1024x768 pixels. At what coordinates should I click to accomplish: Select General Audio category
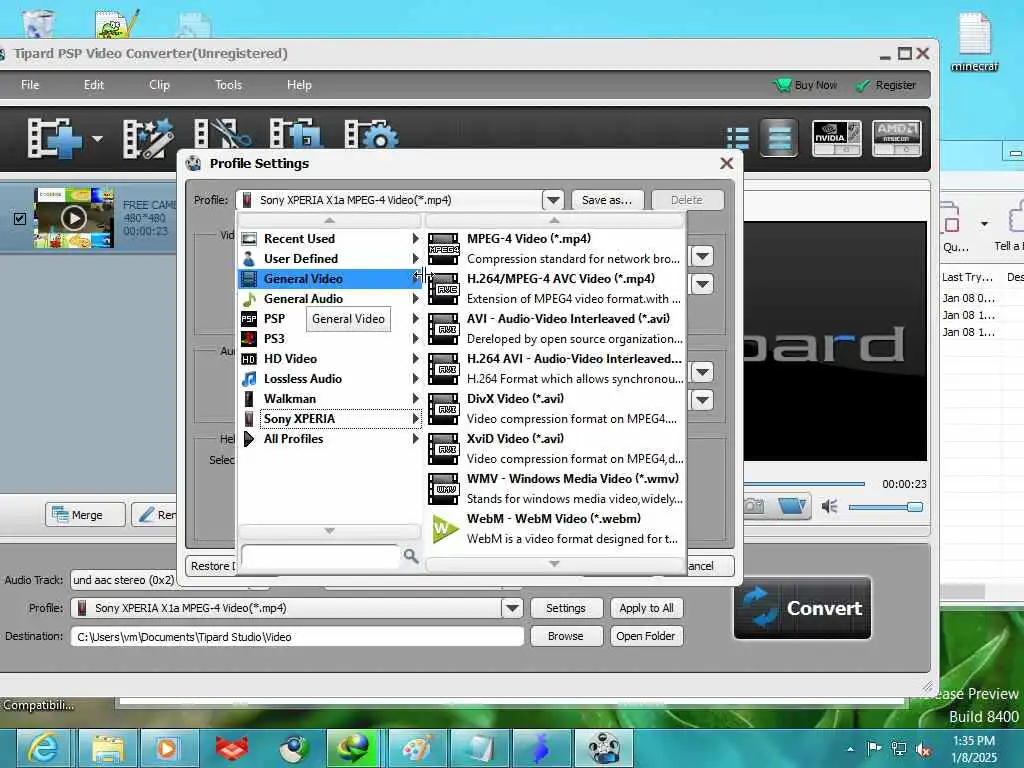330,298
